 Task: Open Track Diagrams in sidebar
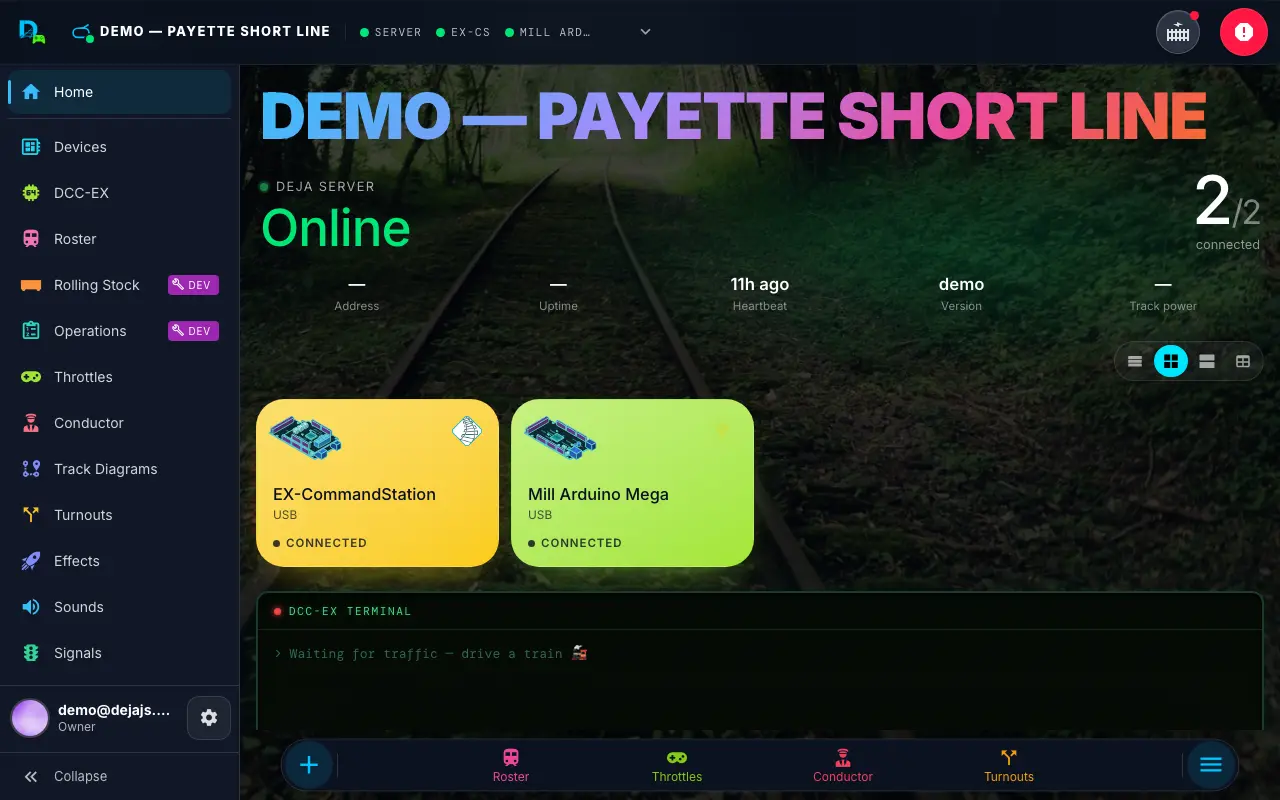pyautogui.click(x=120, y=469)
